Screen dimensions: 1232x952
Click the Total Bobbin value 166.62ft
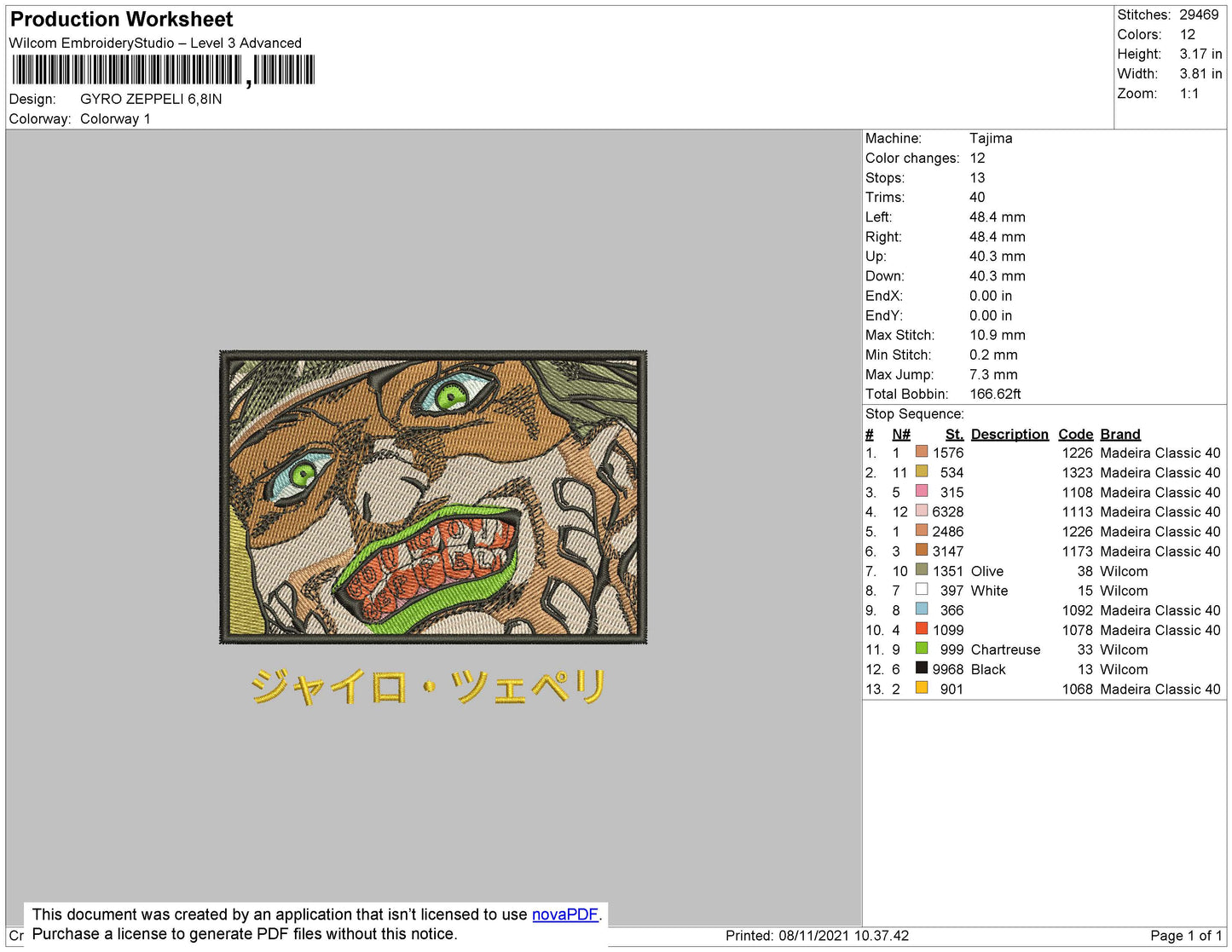coord(995,394)
